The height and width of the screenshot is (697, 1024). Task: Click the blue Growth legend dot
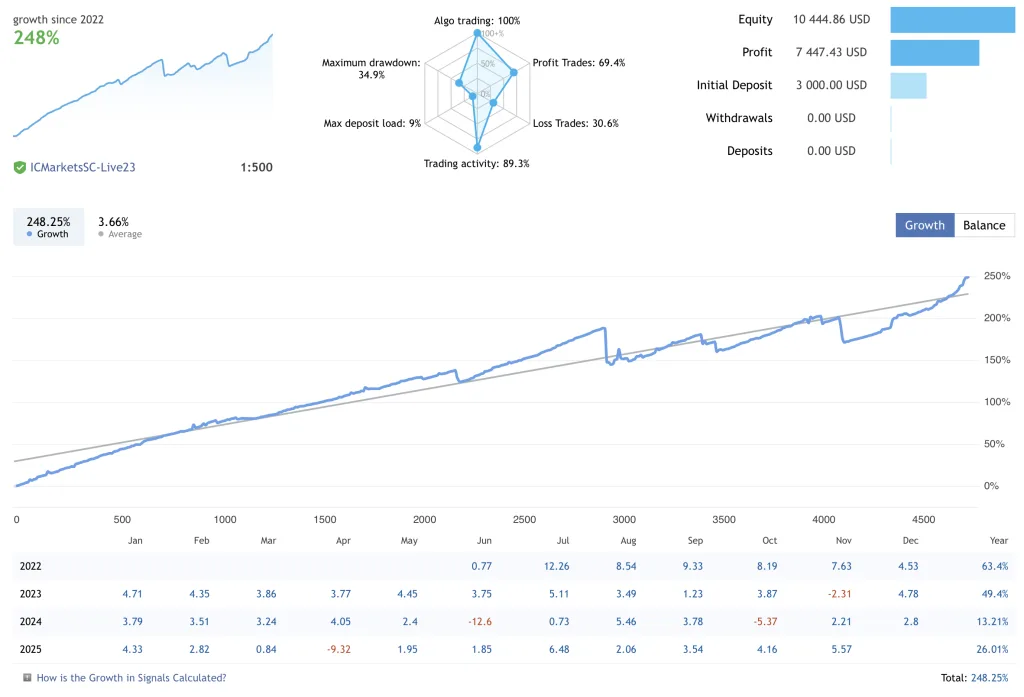click(29, 234)
